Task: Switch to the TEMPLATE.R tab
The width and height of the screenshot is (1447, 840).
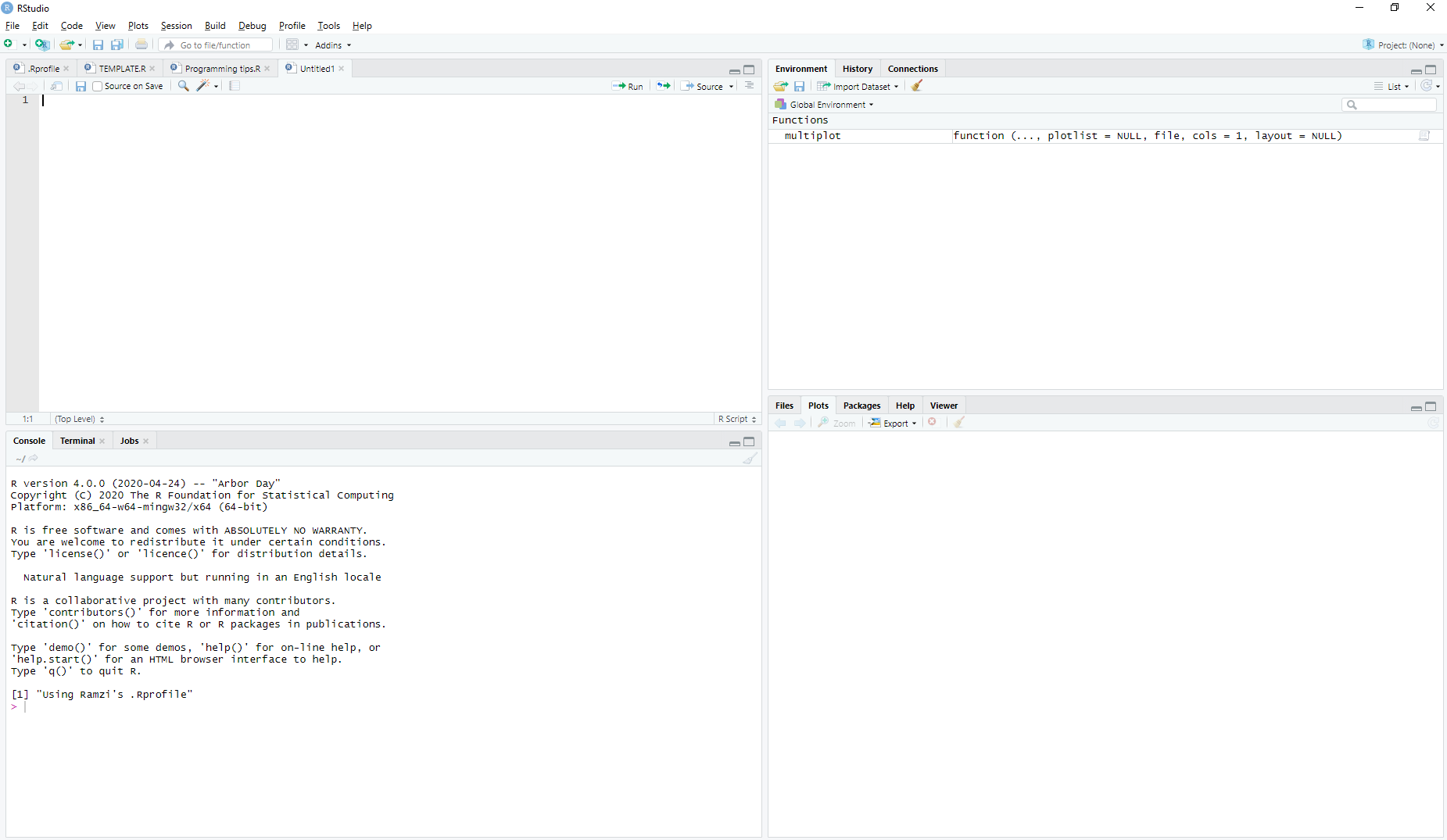Action: tap(122, 69)
